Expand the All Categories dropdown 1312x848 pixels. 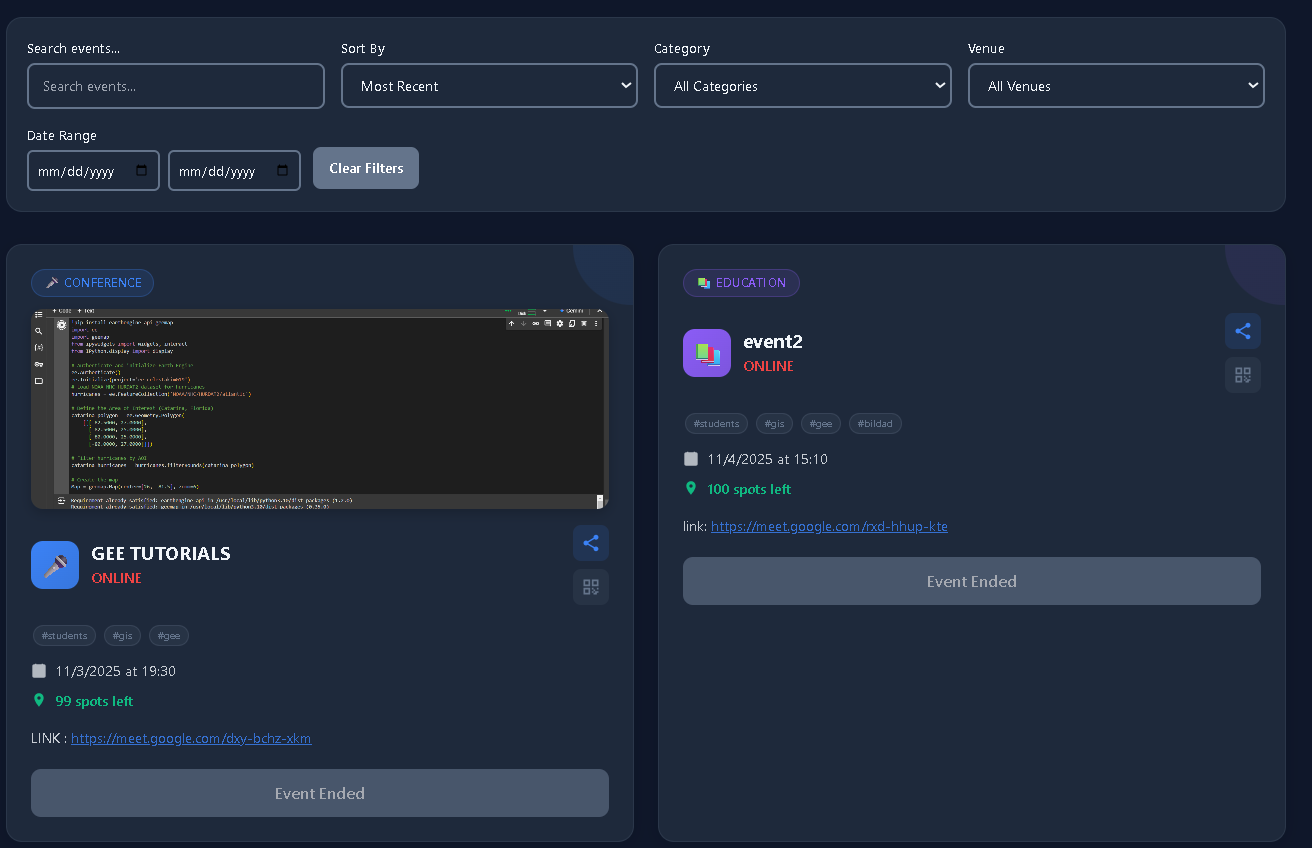tap(803, 86)
